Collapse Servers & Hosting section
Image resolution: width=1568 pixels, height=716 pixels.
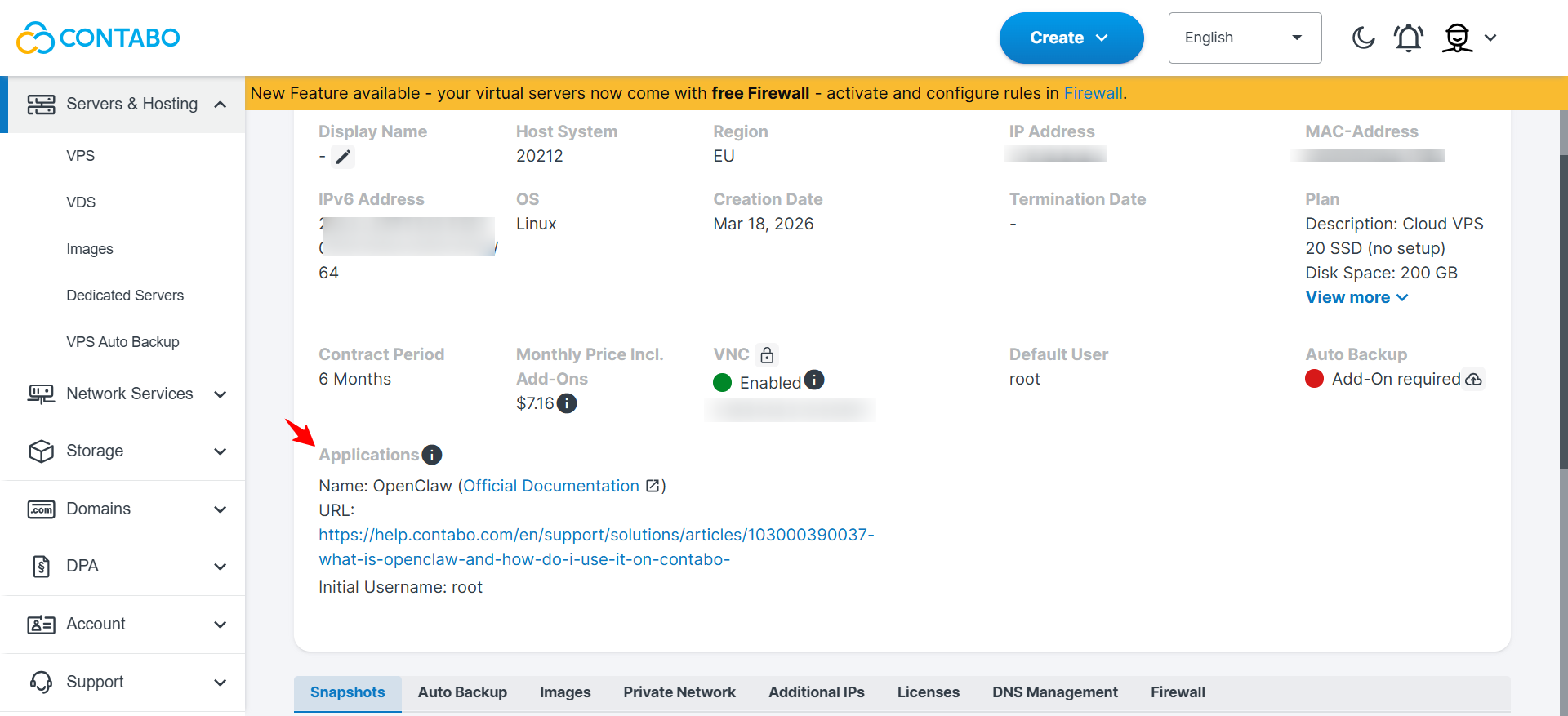[220, 105]
